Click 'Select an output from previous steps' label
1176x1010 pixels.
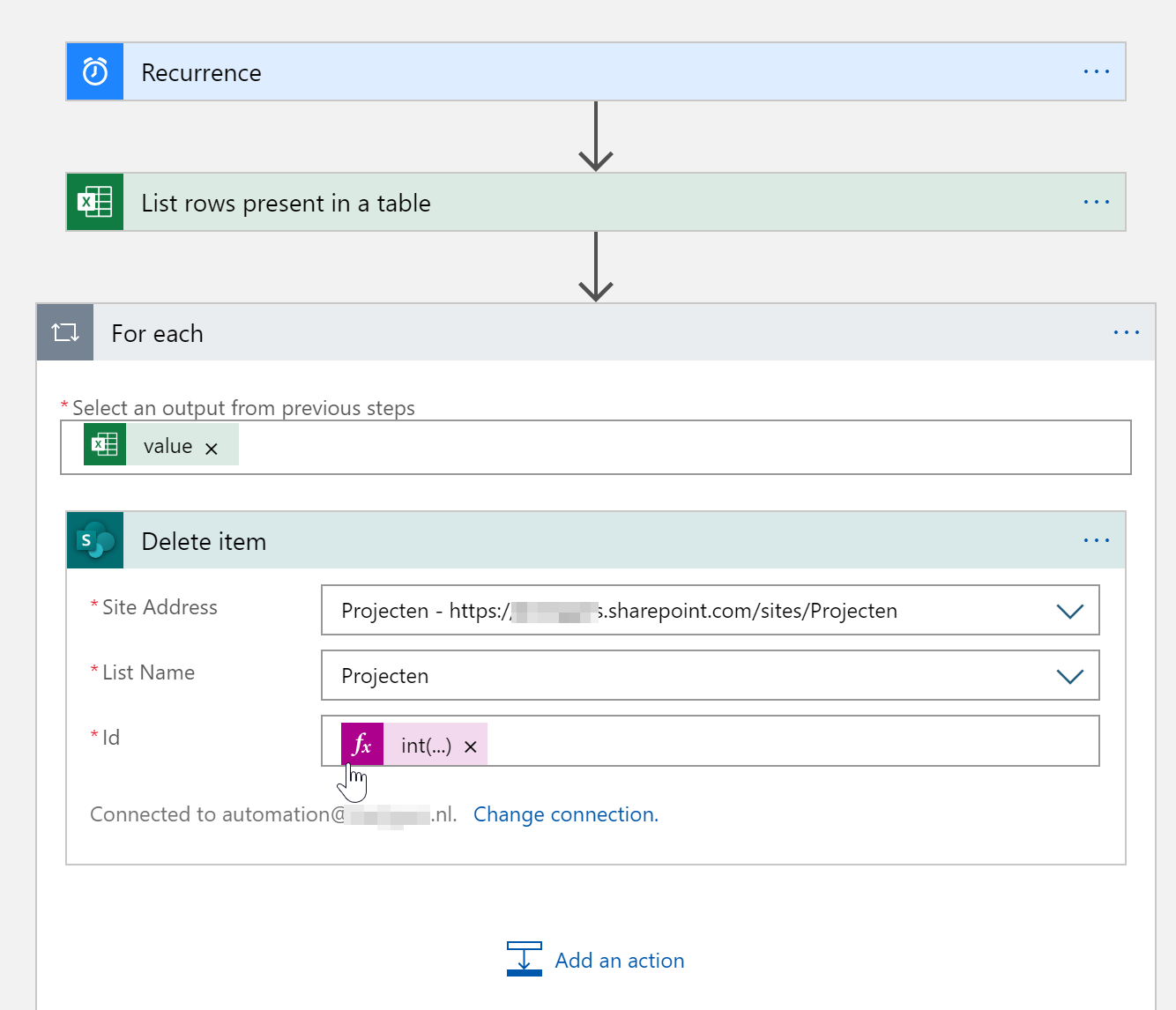(243, 408)
